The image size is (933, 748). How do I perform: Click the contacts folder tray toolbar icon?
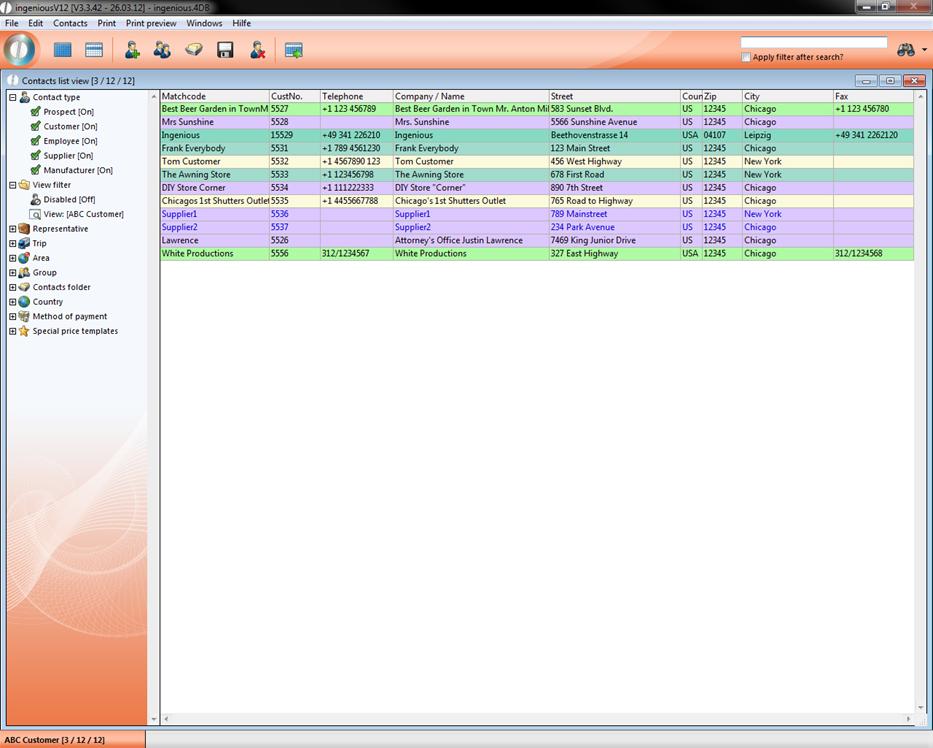tap(194, 50)
